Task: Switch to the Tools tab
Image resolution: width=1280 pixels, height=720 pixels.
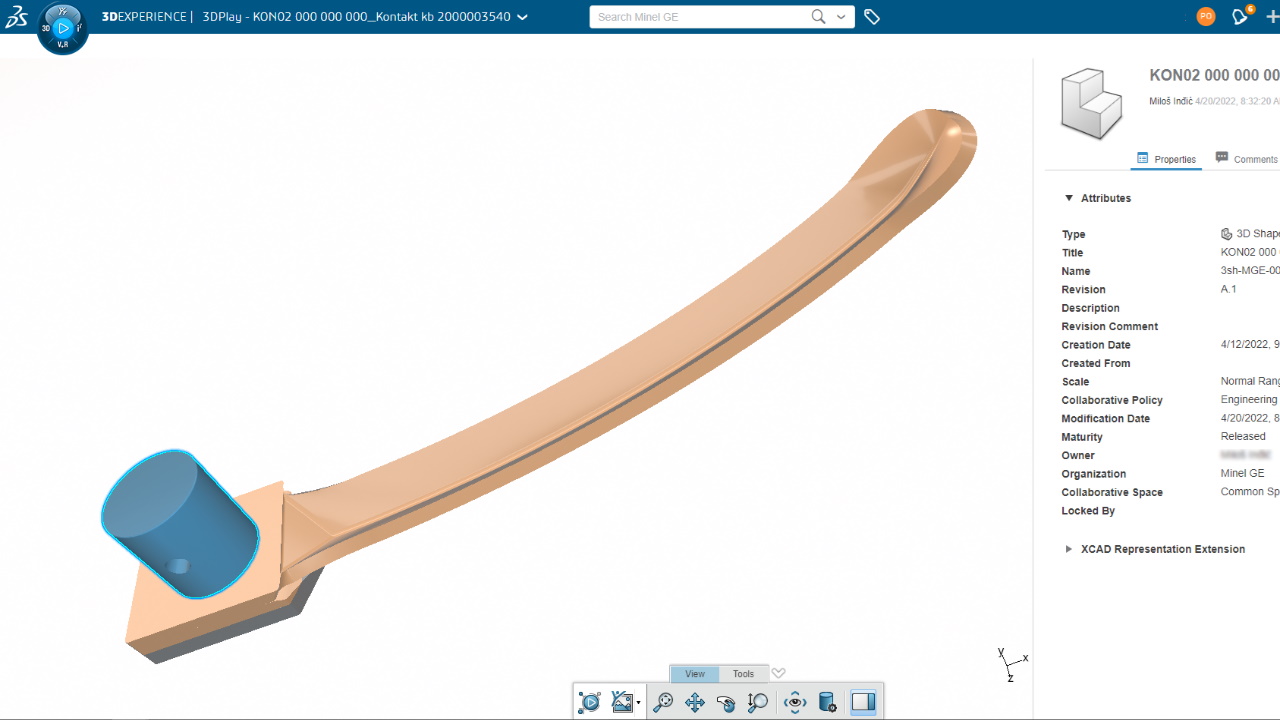Action: pyautogui.click(x=743, y=673)
